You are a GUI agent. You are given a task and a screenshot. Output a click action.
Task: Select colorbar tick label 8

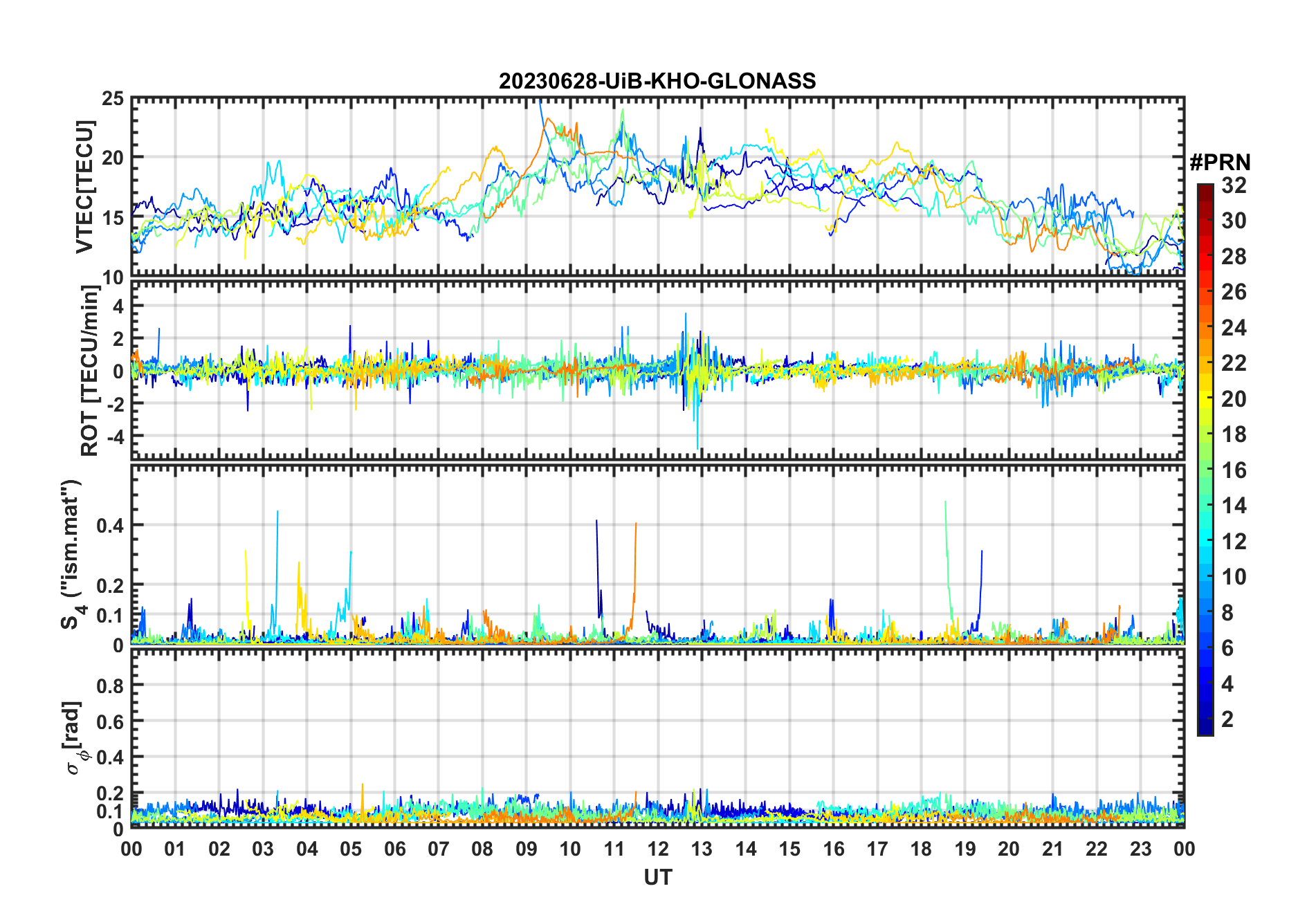pos(1227,613)
